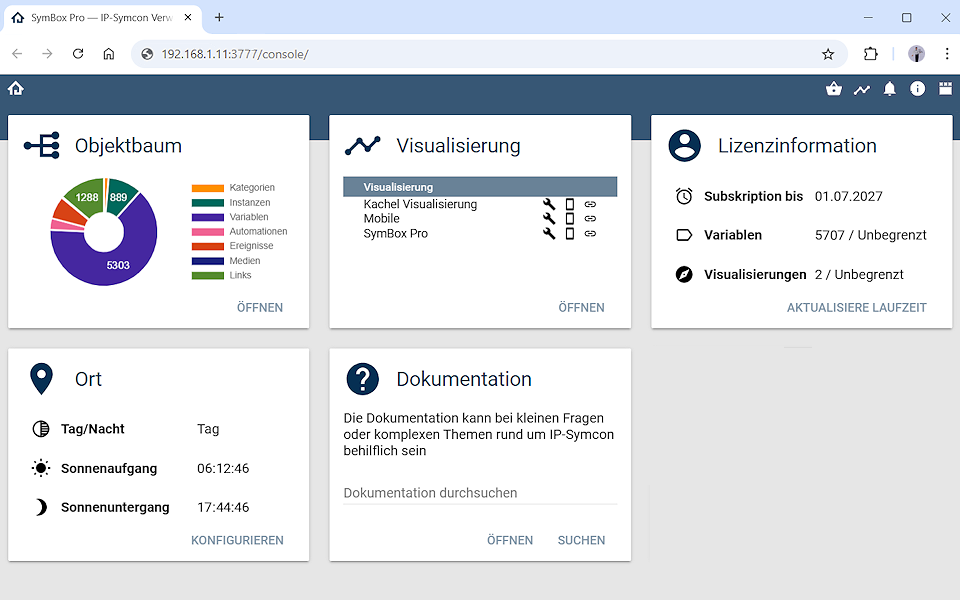Click the window layout icon in header

pyautogui.click(x=945, y=89)
